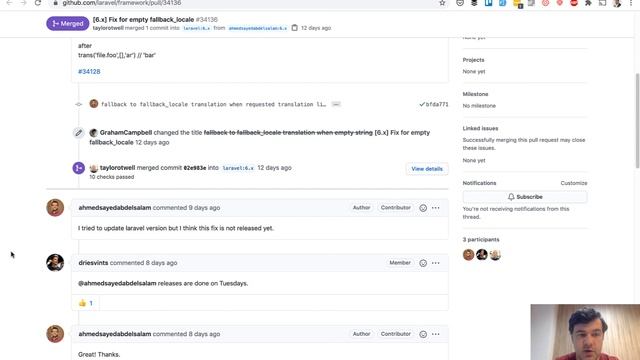The image size is (640, 360).
Task: Click View details button
Action: click(427, 169)
